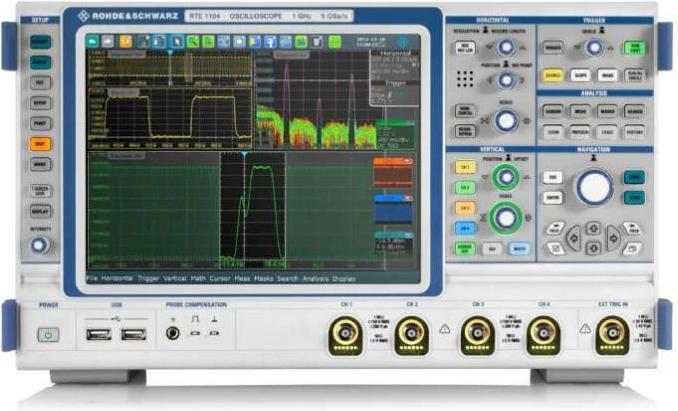Viewport: 678px width, 411px height.
Task: Push the second teal key in Setup column
Action: pyautogui.click(x=40, y=62)
